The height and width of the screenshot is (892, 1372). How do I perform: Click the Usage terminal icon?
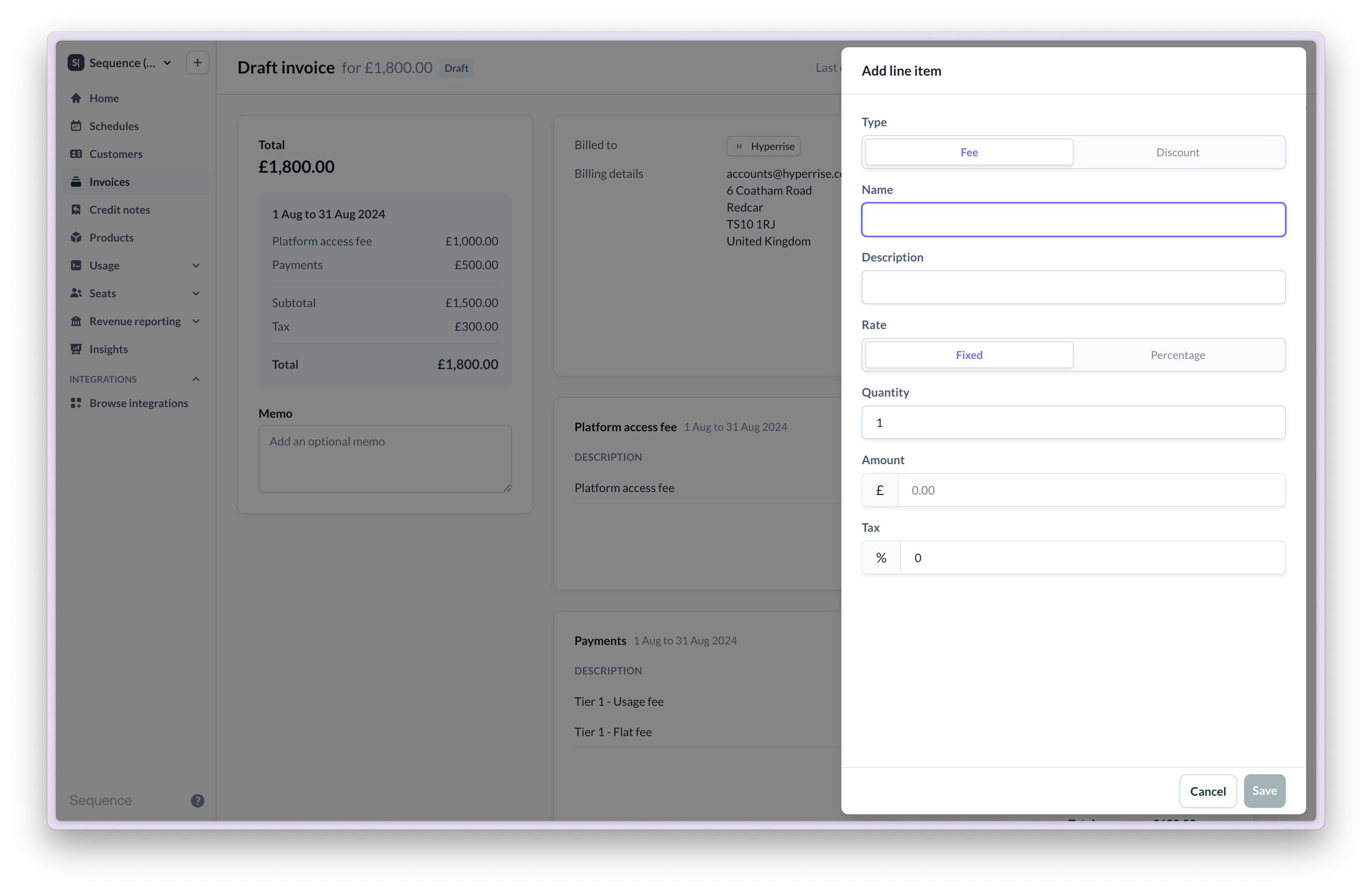click(76, 265)
